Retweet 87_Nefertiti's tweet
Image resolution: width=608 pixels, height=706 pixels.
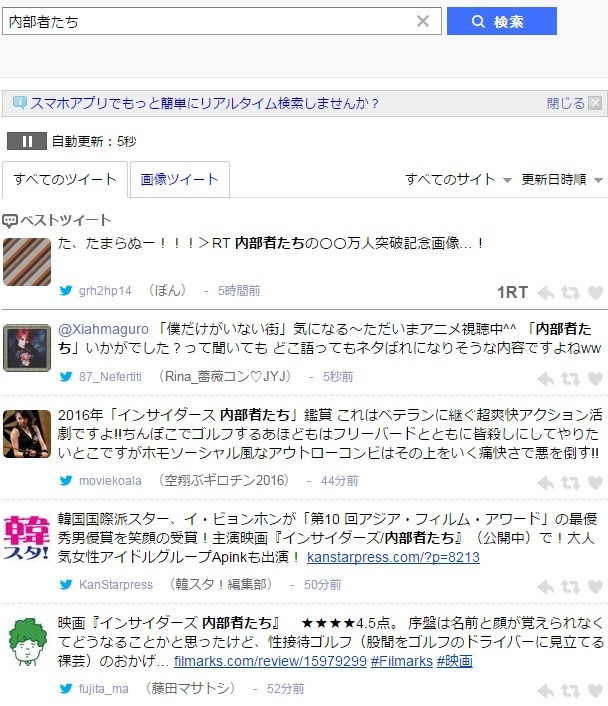[570, 379]
